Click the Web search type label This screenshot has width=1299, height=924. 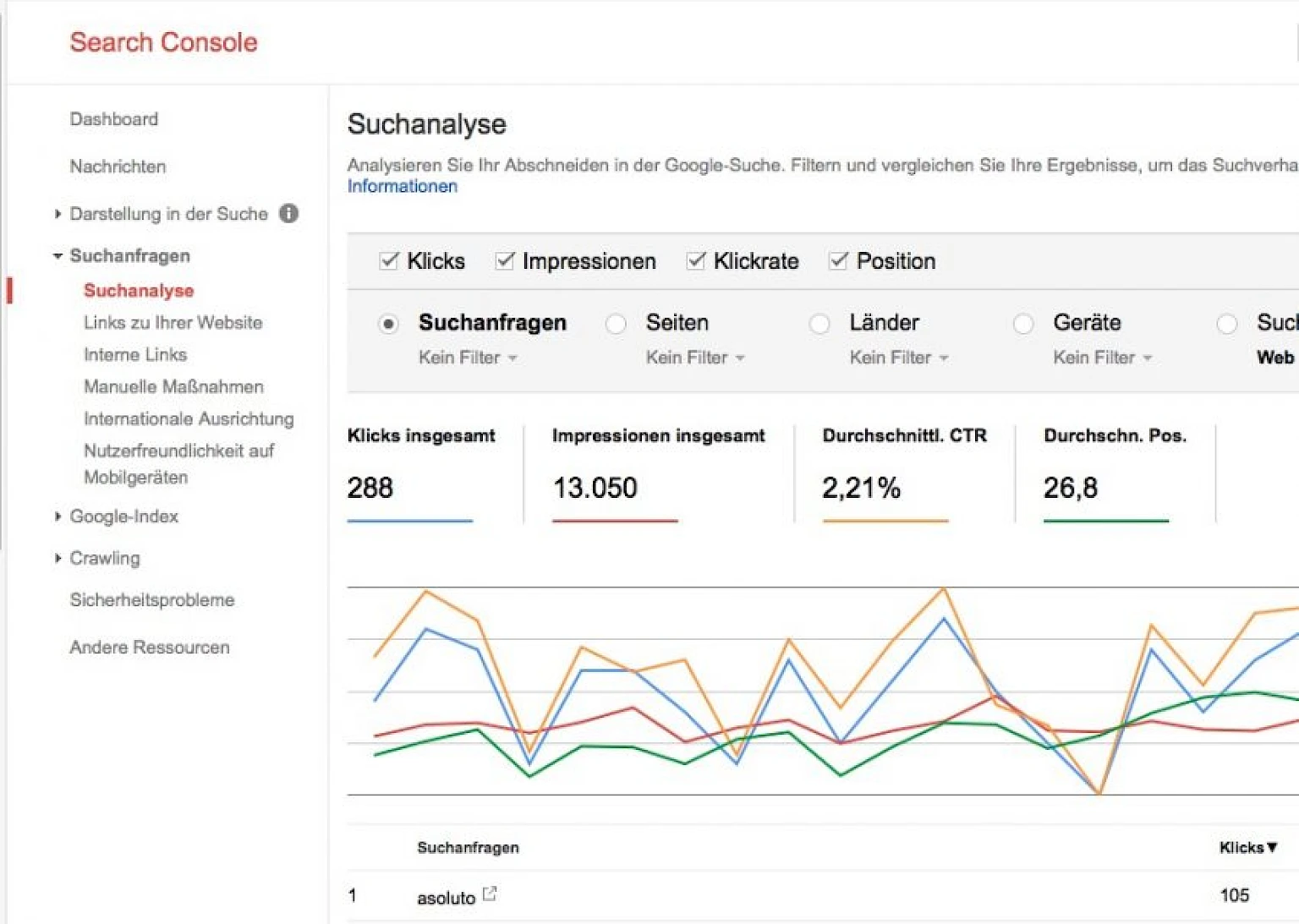point(1275,358)
